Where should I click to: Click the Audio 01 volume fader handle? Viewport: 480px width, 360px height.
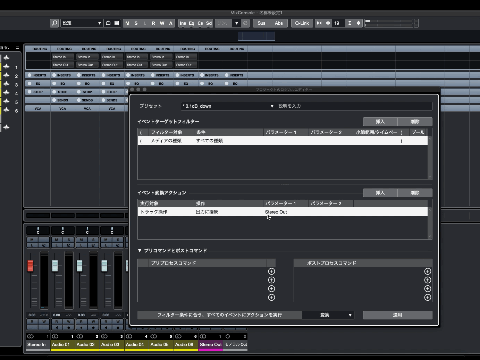point(55,266)
